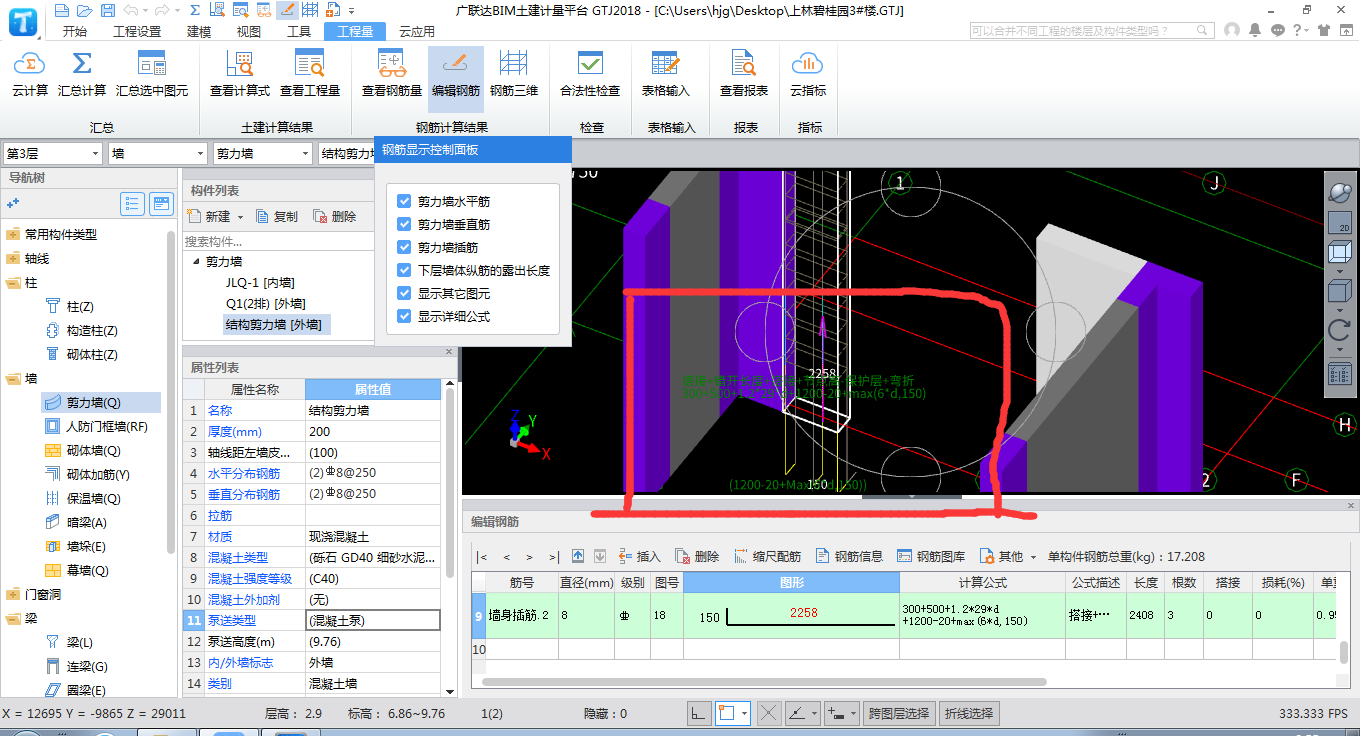The width and height of the screenshot is (1360, 736).
Task: Open 云指标 cloud index tool
Action: tap(808, 75)
